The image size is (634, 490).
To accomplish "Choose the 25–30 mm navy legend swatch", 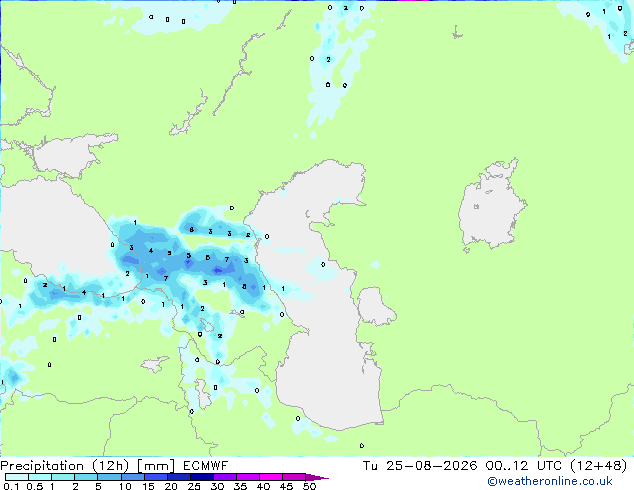I will coord(202,477).
